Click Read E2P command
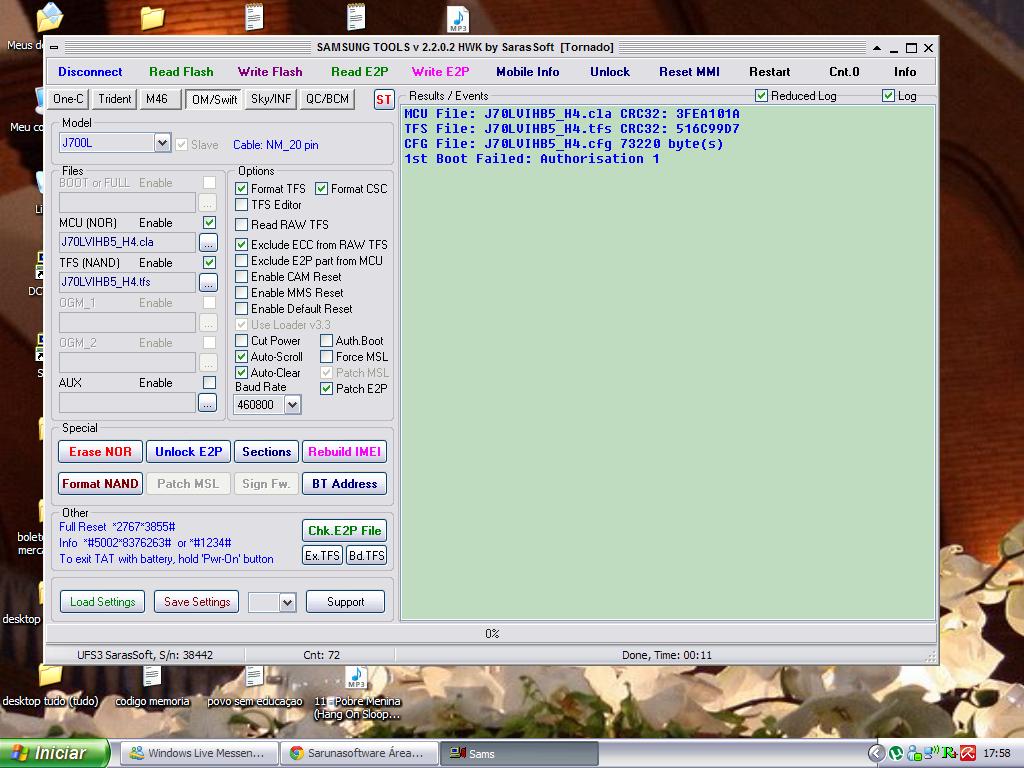The image size is (1024, 768). (x=359, y=72)
